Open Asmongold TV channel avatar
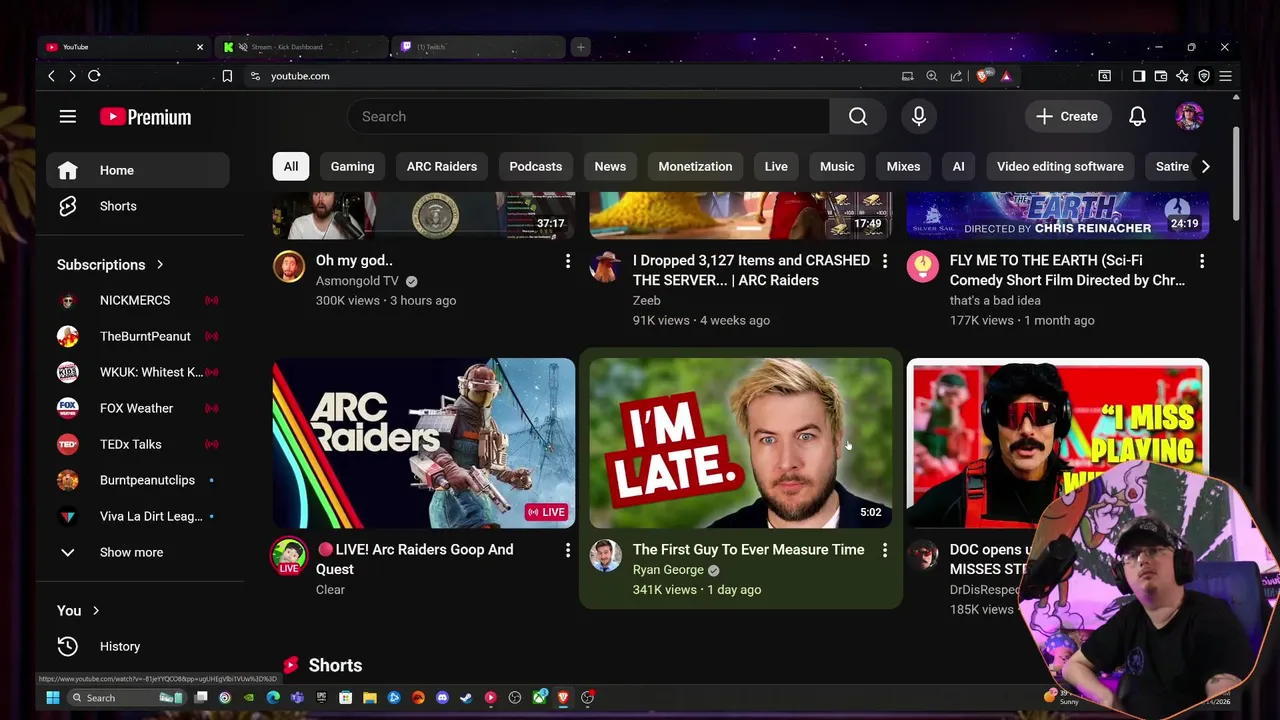Viewport: 1280px width, 720px height. tap(289, 267)
